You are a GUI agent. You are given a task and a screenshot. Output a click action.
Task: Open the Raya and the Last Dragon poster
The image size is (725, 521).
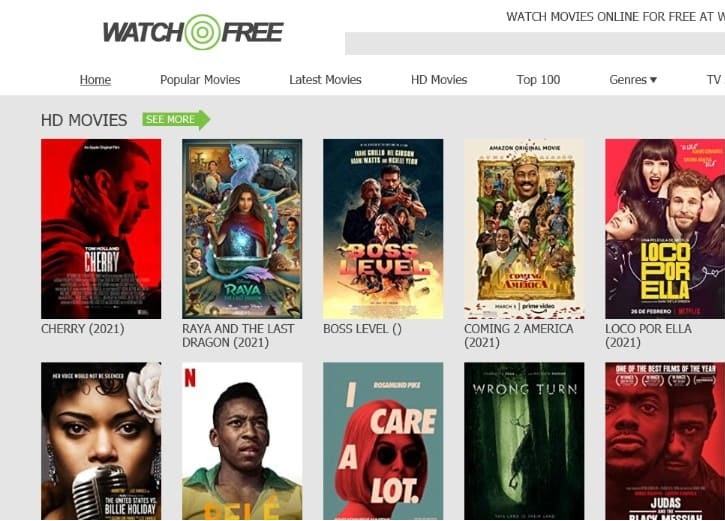click(242, 229)
